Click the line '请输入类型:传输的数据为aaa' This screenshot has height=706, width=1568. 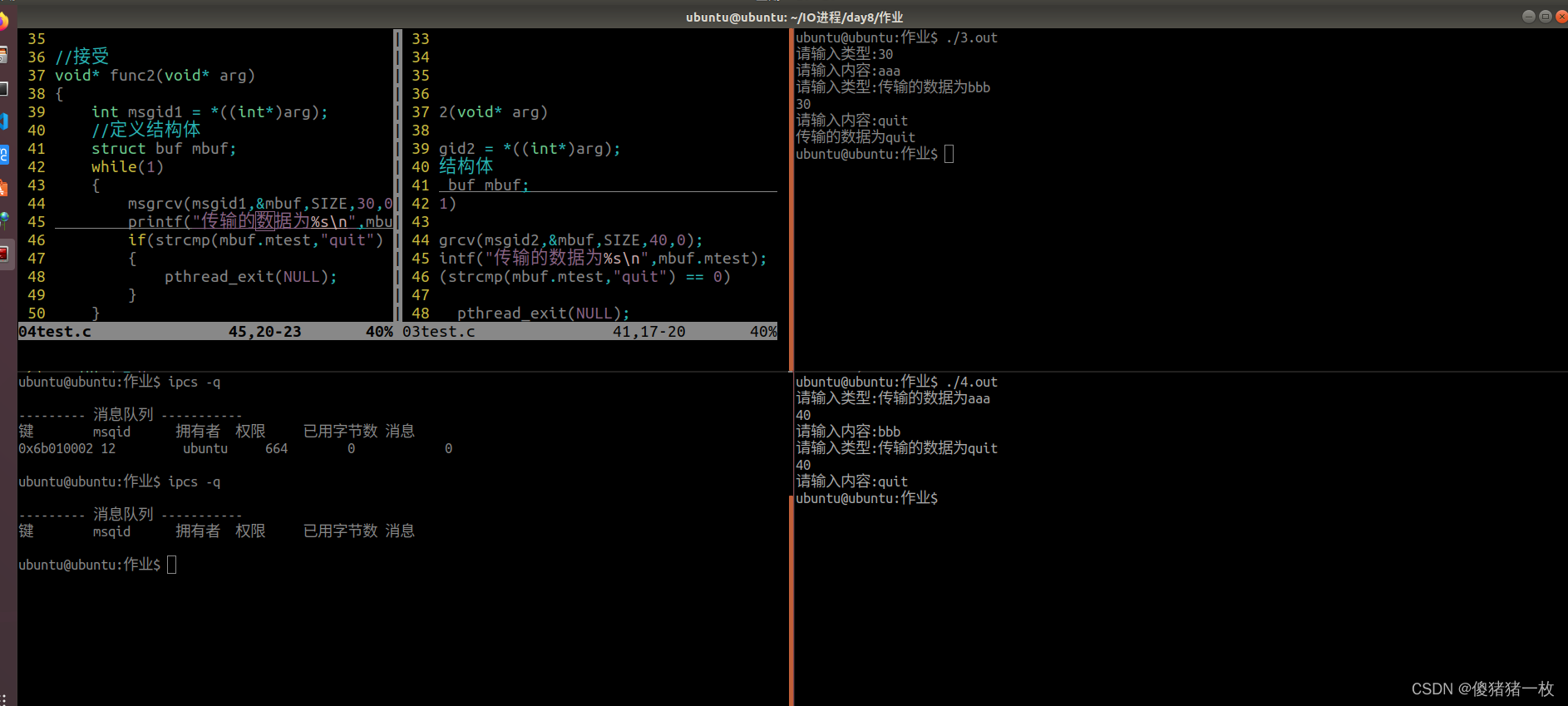coord(893,398)
